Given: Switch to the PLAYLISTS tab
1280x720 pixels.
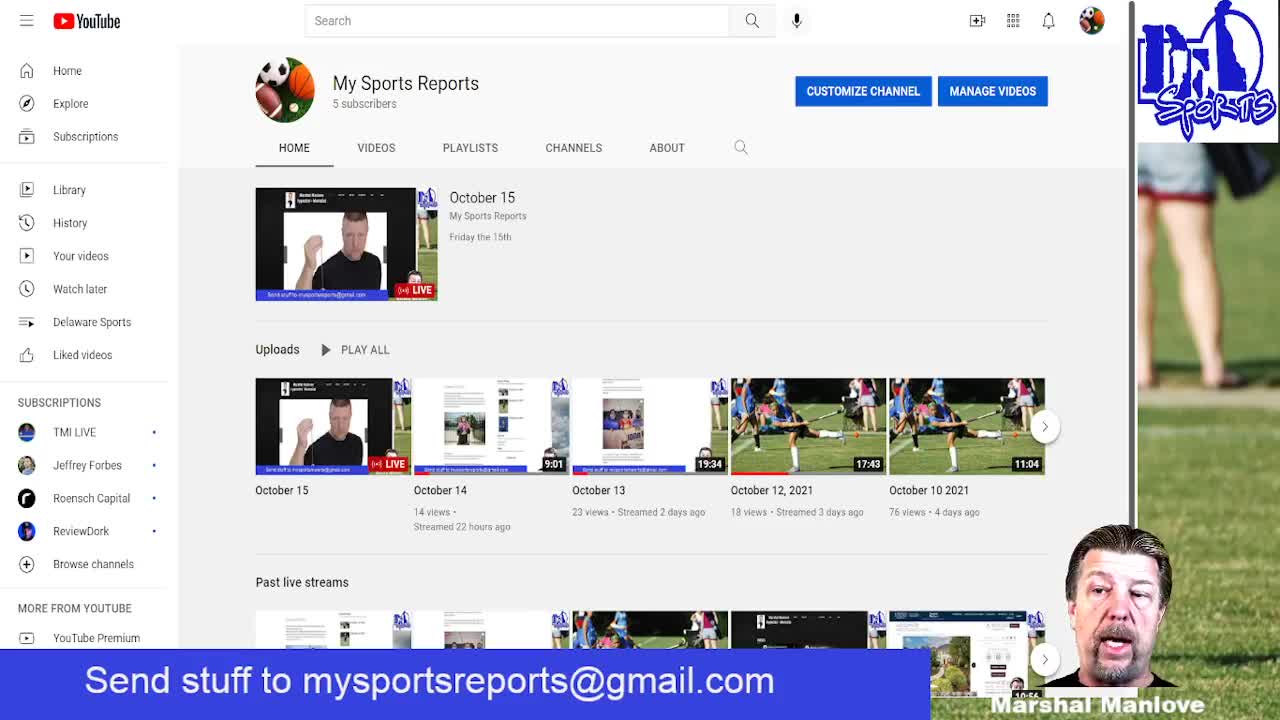Looking at the screenshot, I should (x=470, y=148).
